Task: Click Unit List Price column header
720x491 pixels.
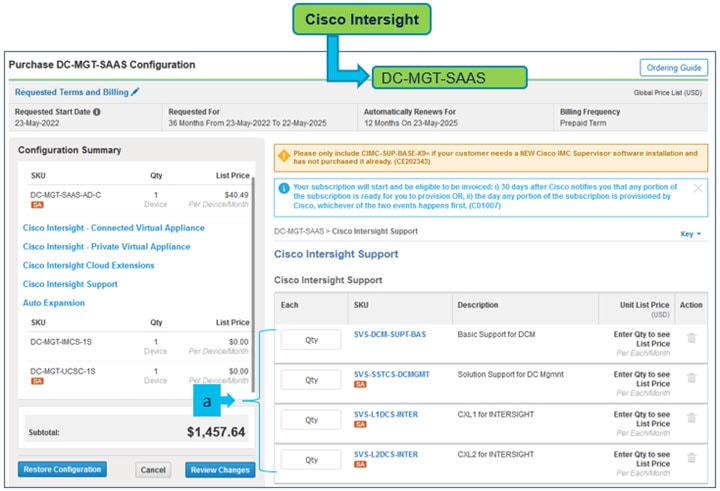Action: click(x=644, y=305)
